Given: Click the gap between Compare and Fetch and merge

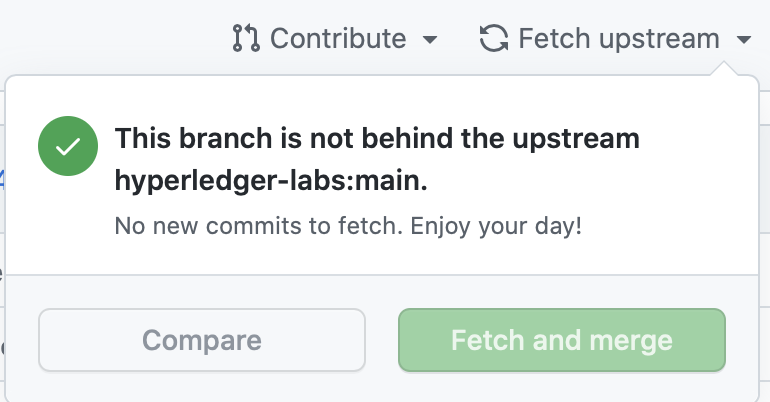Looking at the screenshot, I should (x=382, y=340).
